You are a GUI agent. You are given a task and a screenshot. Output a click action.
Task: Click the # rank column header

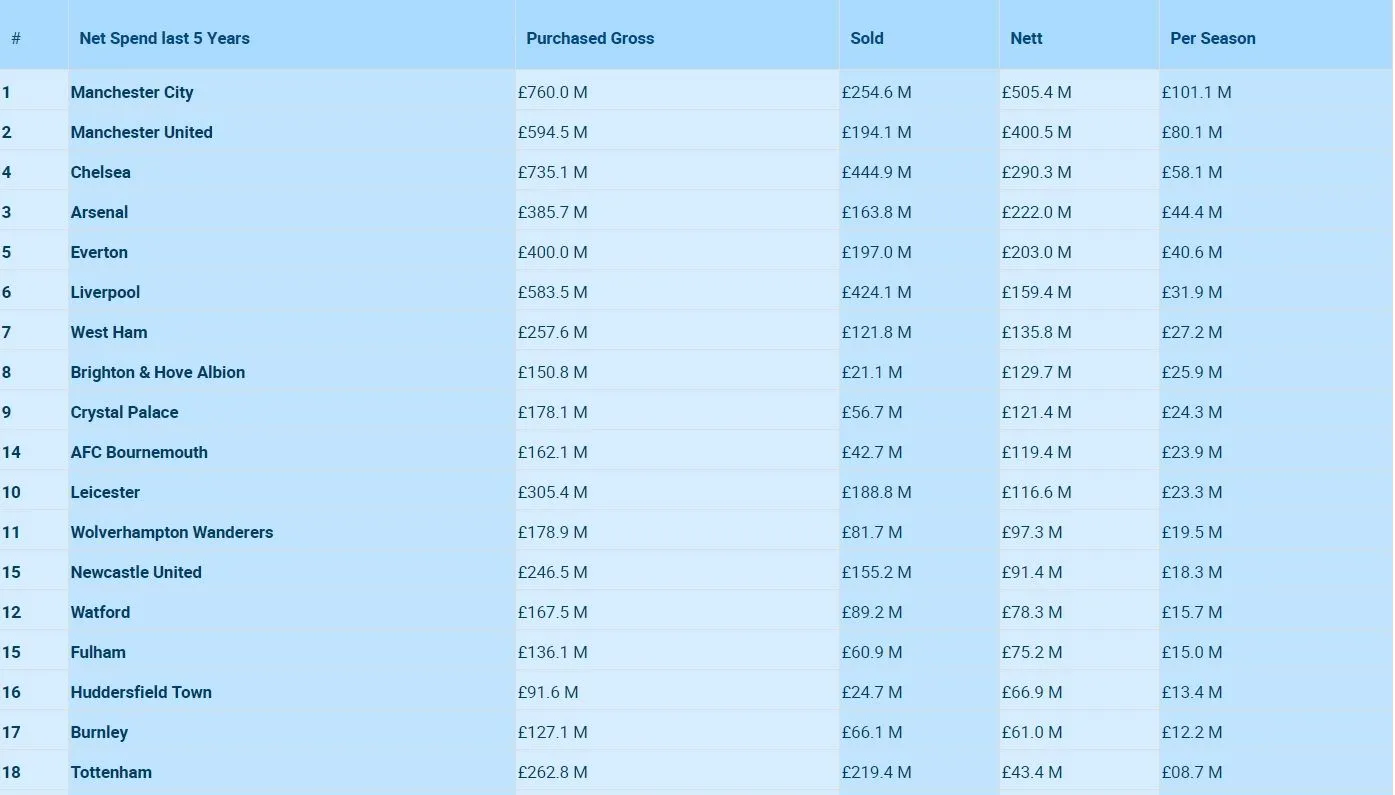click(x=16, y=39)
